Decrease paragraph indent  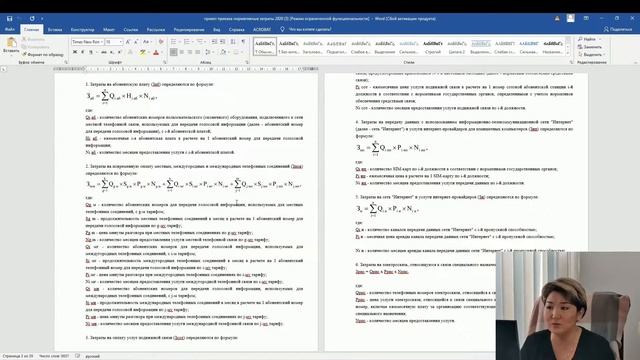tap(214, 42)
